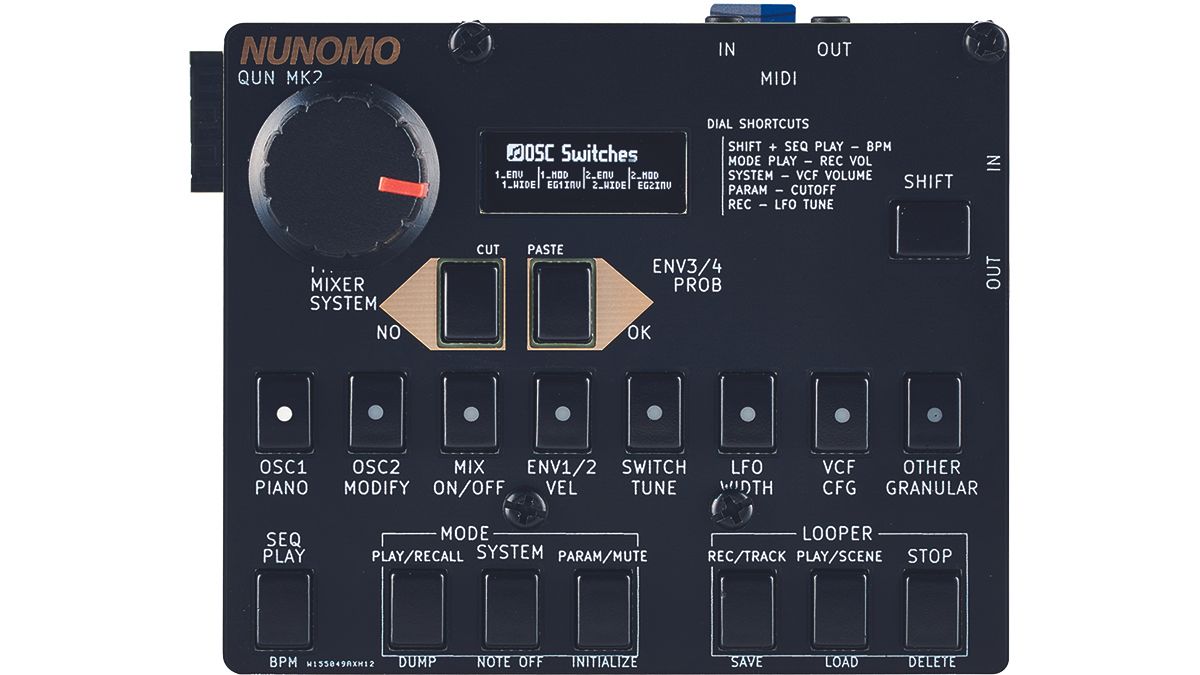Click the OSC Switches display screen

pyautogui.click(x=582, y=170)
